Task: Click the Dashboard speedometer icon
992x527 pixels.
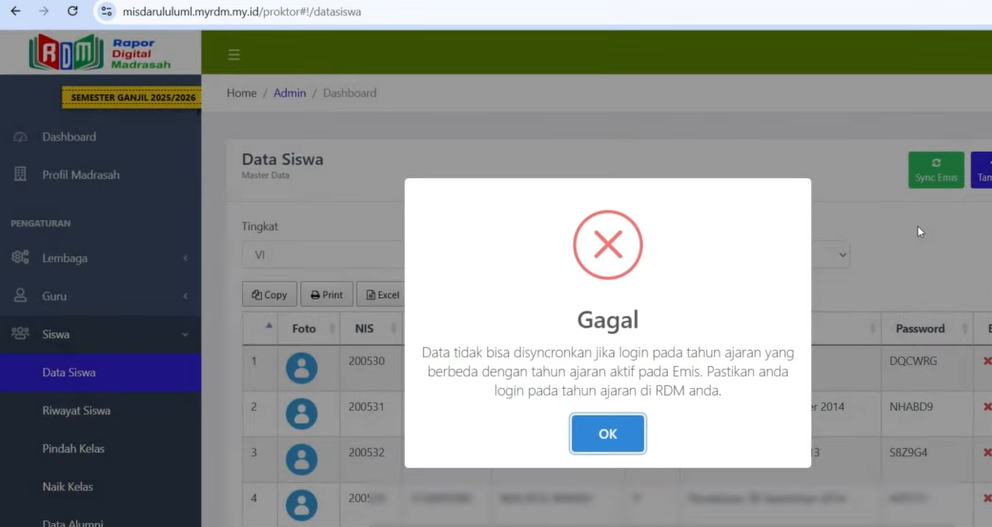Action: [20, 137]
